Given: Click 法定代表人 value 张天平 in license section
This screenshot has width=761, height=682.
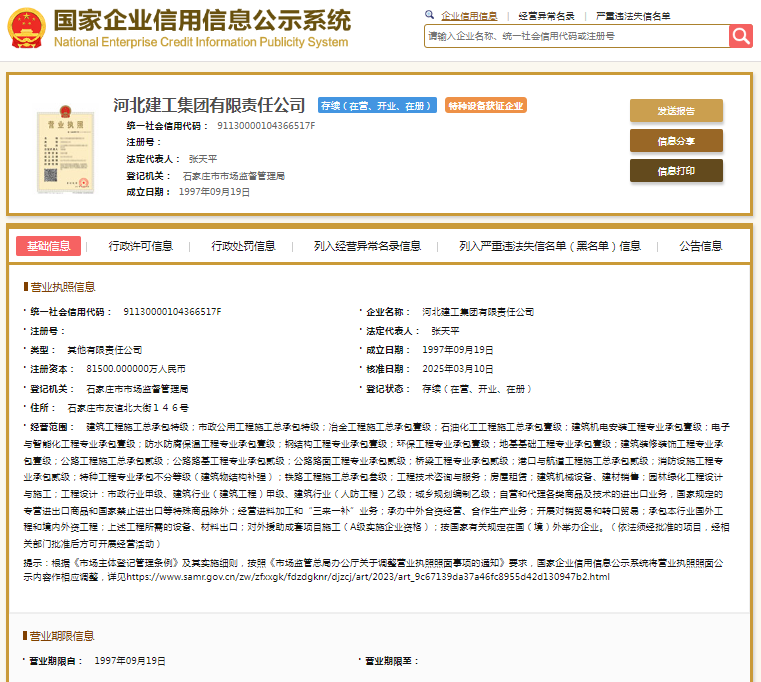Looking at the screenshot, I should (445, 331).
